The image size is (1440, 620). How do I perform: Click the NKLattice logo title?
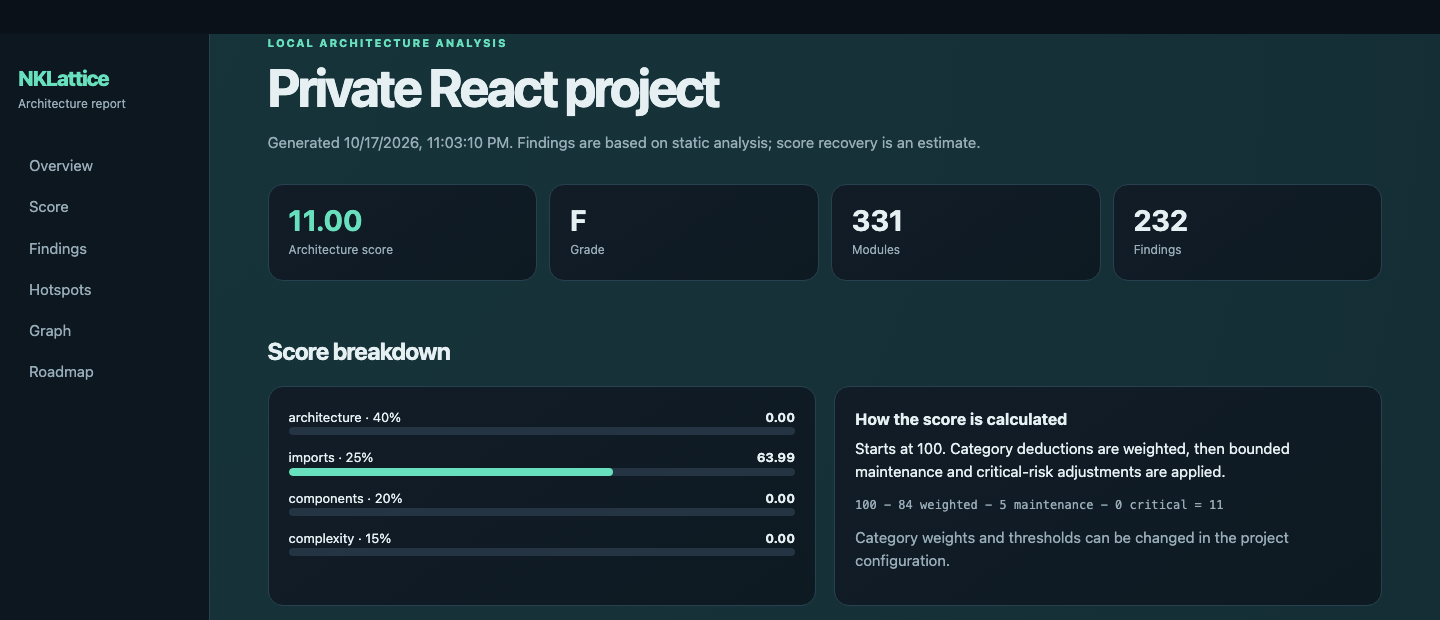tap(63, 78)
